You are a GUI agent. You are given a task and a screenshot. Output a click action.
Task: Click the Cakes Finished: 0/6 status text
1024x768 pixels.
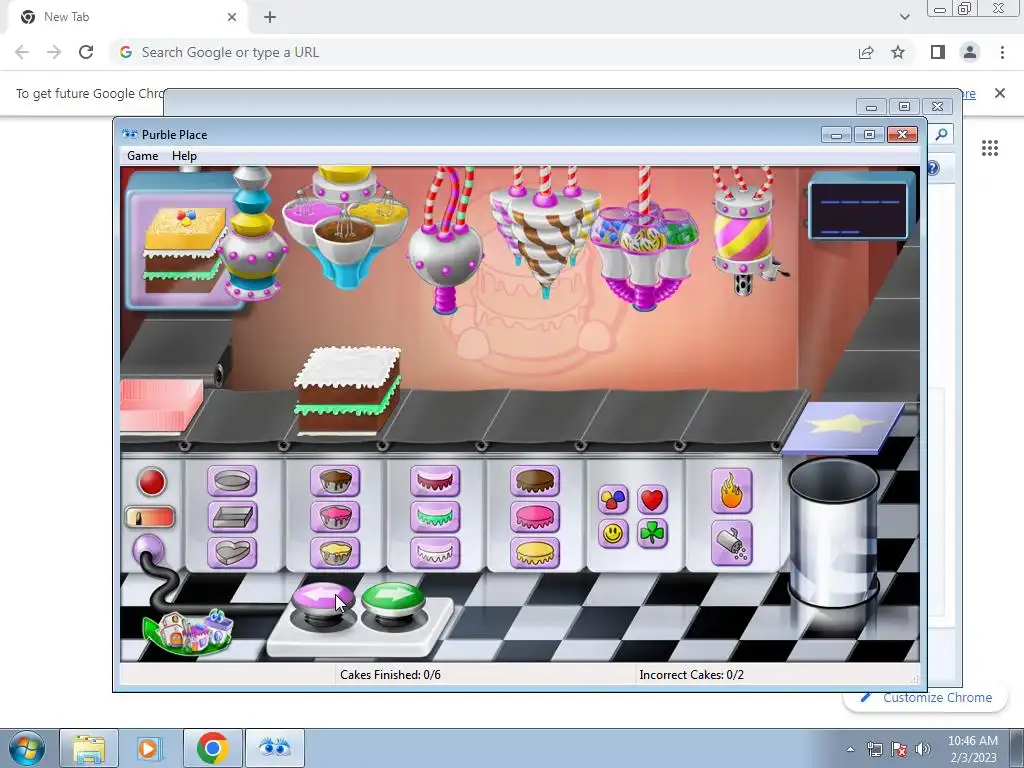coord(391,675)
